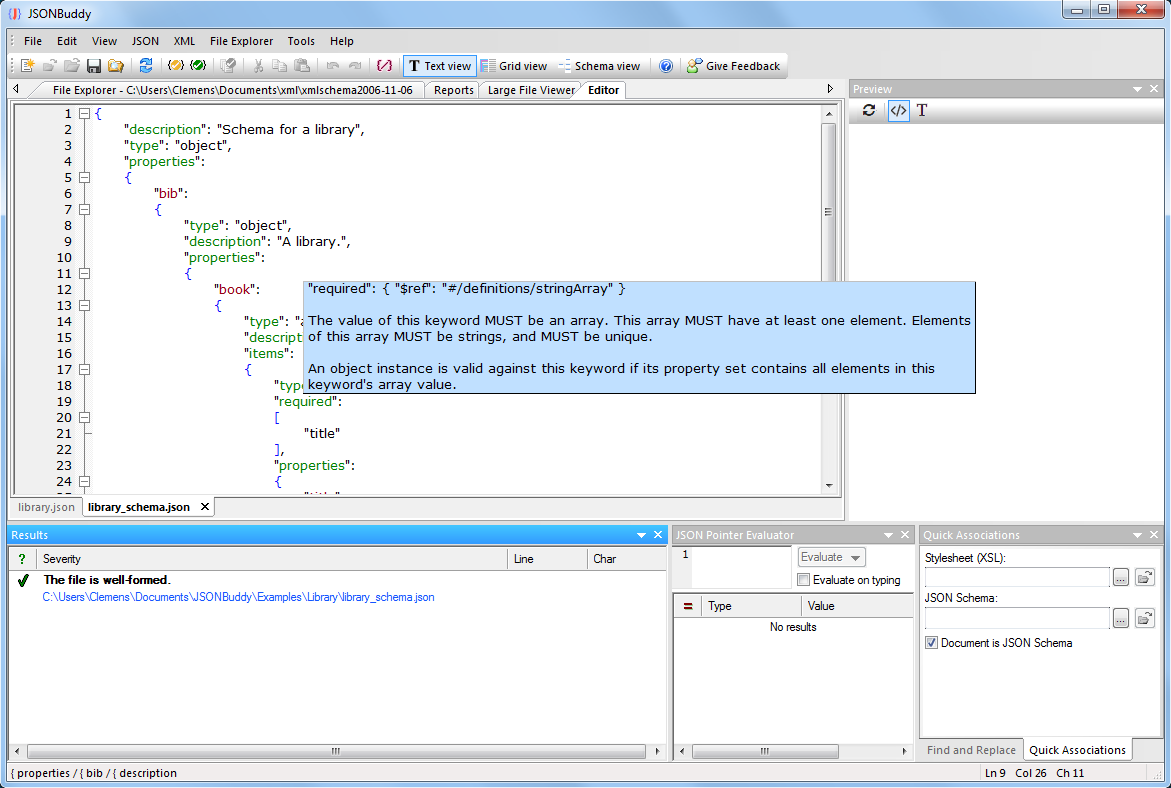This screenshot has height=788, width=1171.
Task: Click the New document toolbar icon
Action: [28, 66]
